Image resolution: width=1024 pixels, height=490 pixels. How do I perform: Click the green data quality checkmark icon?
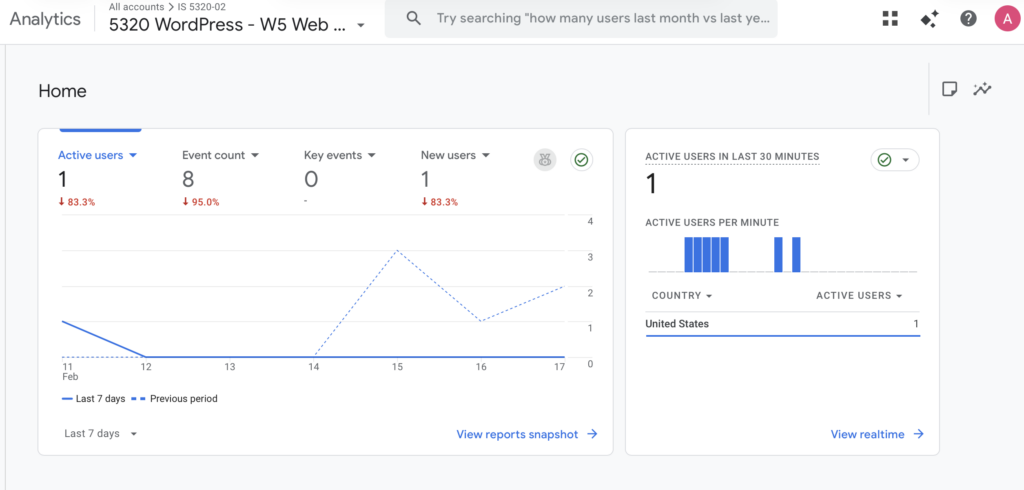(581, 159)
